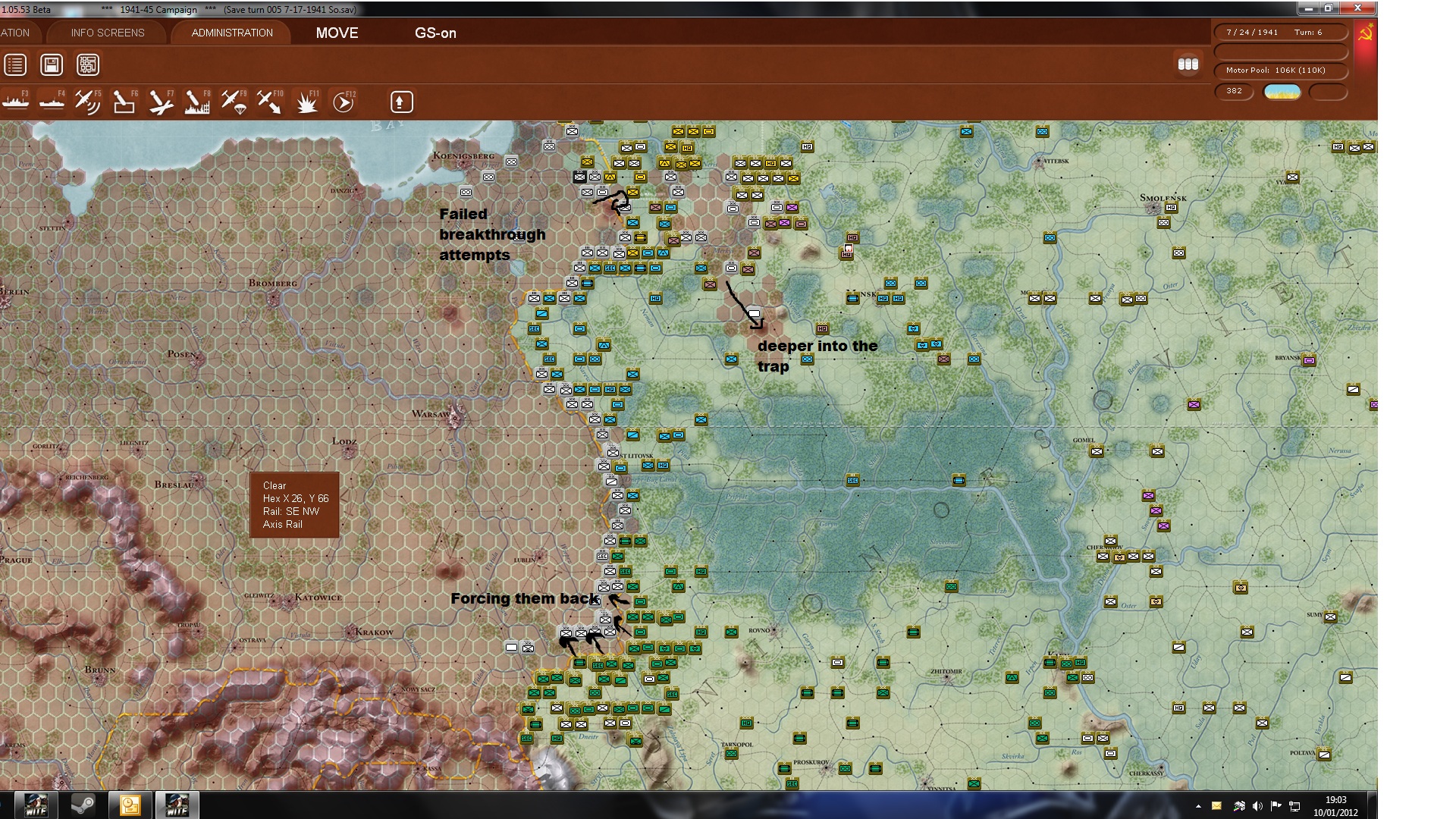Click the Zhitomir city label

pos(946,671)
